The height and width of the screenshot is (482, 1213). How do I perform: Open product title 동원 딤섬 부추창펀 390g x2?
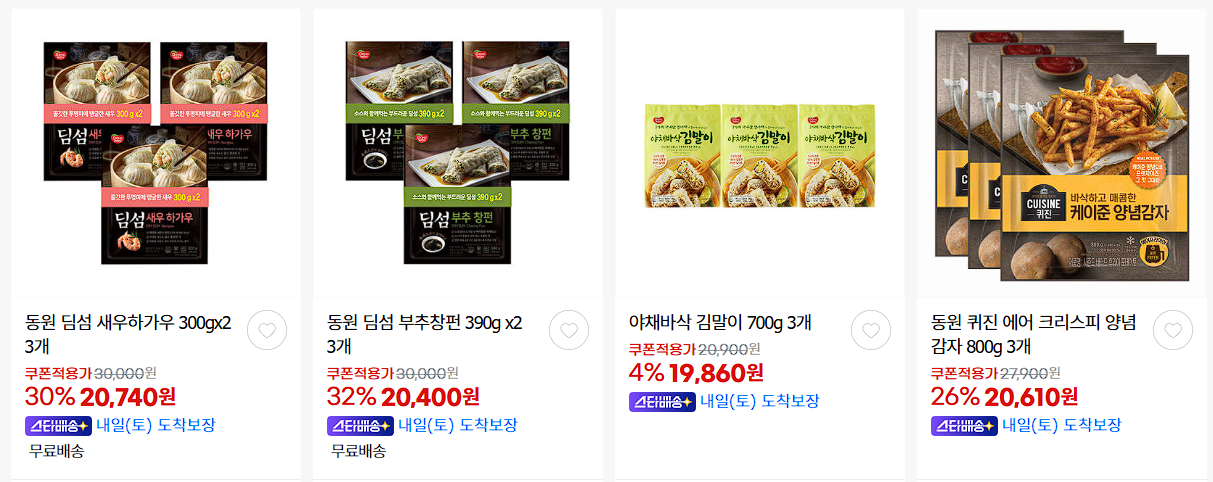point(425,334)
